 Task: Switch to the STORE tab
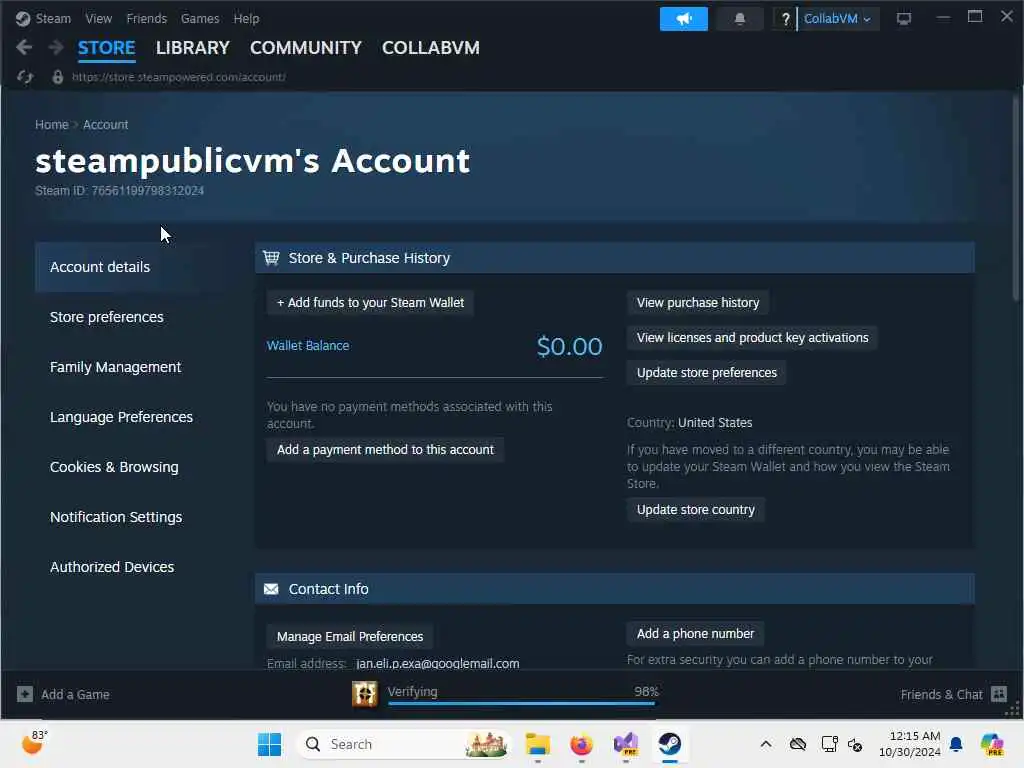tap(106, 48)
